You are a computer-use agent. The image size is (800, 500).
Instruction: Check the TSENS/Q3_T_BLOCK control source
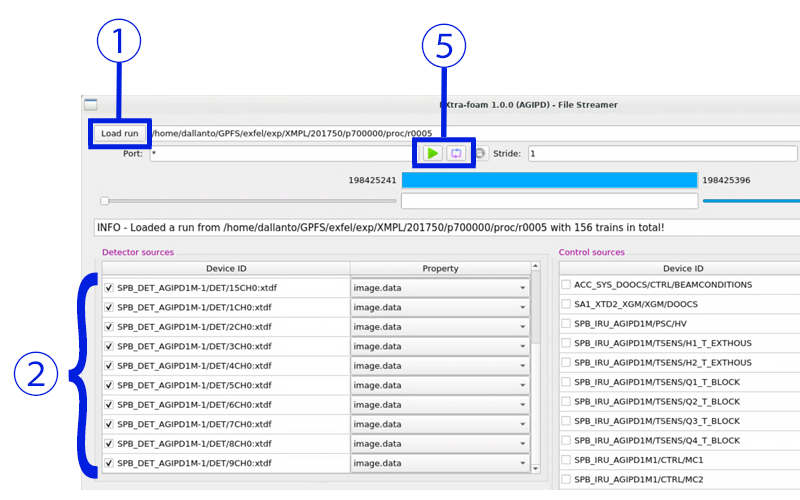click(566, 420)
